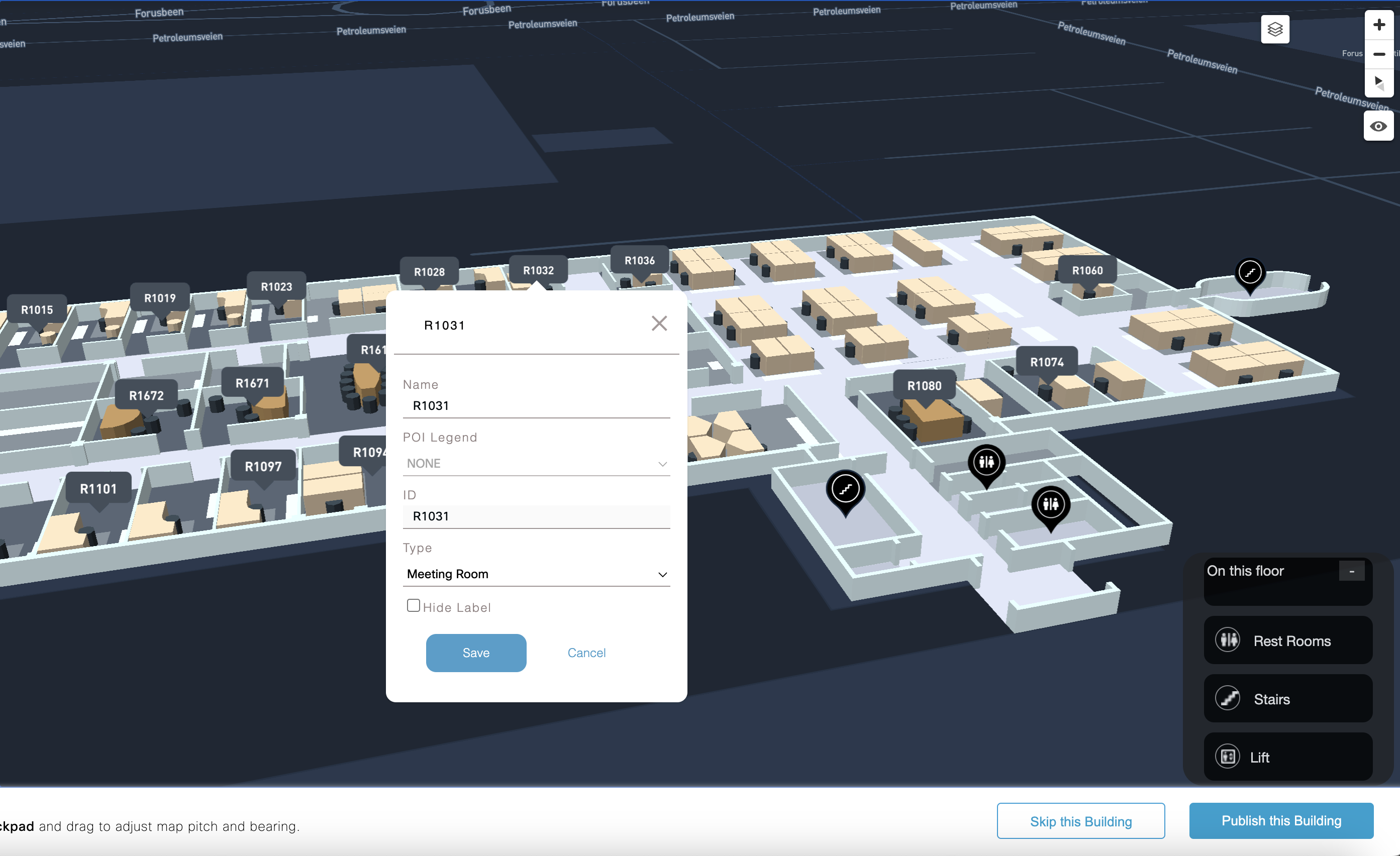Select Stairs in floor legend
The image size is (1400, 856).
(1287, 699)
